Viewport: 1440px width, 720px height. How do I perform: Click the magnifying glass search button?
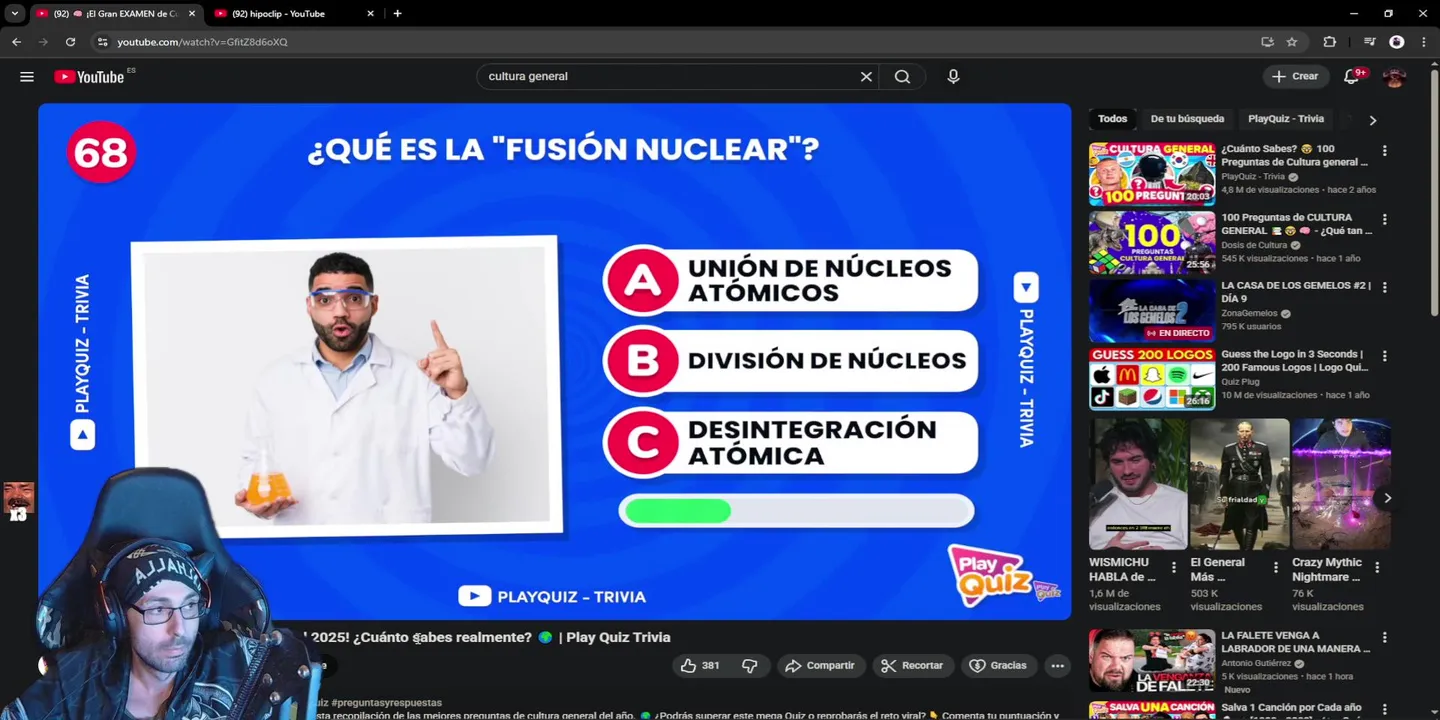pyautogui.click(x=902, y=76)
